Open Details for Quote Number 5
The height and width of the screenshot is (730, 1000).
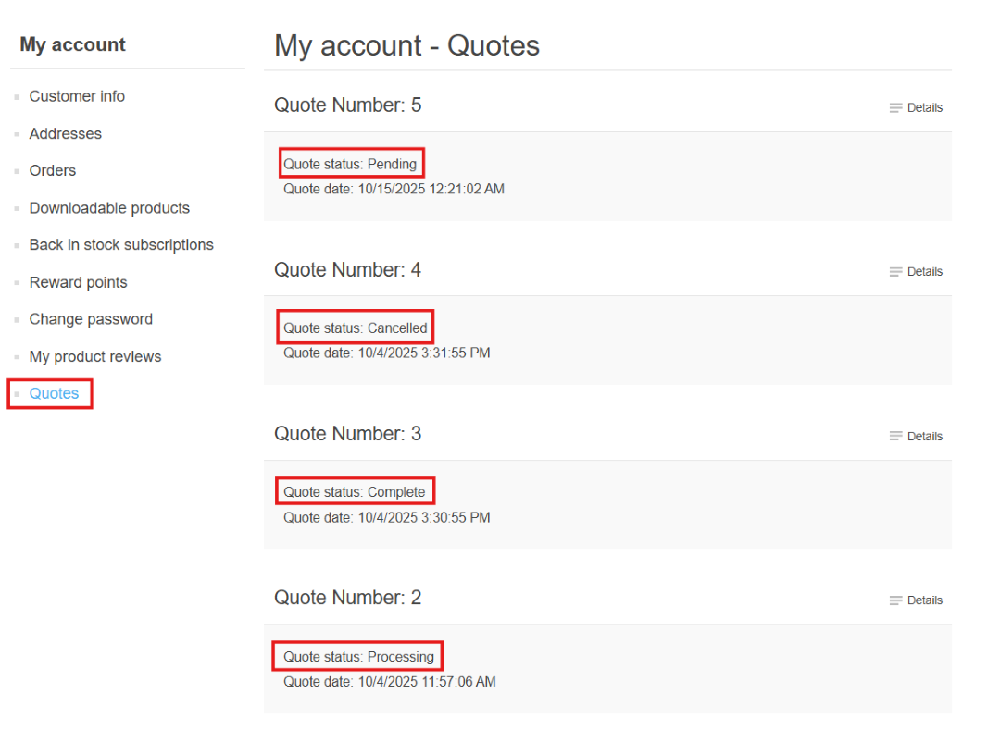tap(916, 108)
